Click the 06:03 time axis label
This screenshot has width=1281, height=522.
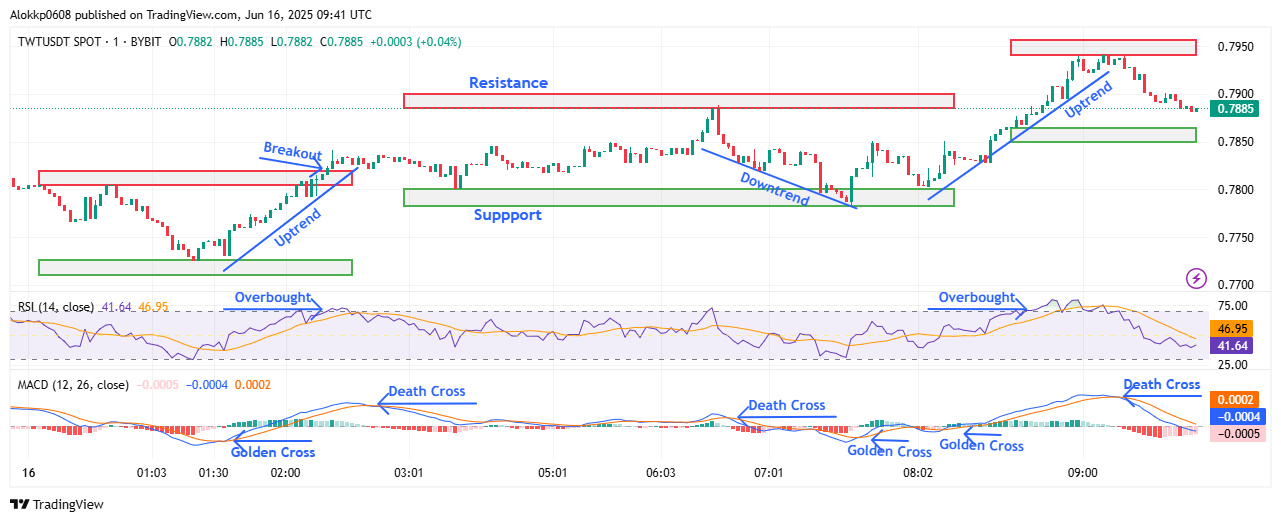click(x=661, y=471)
